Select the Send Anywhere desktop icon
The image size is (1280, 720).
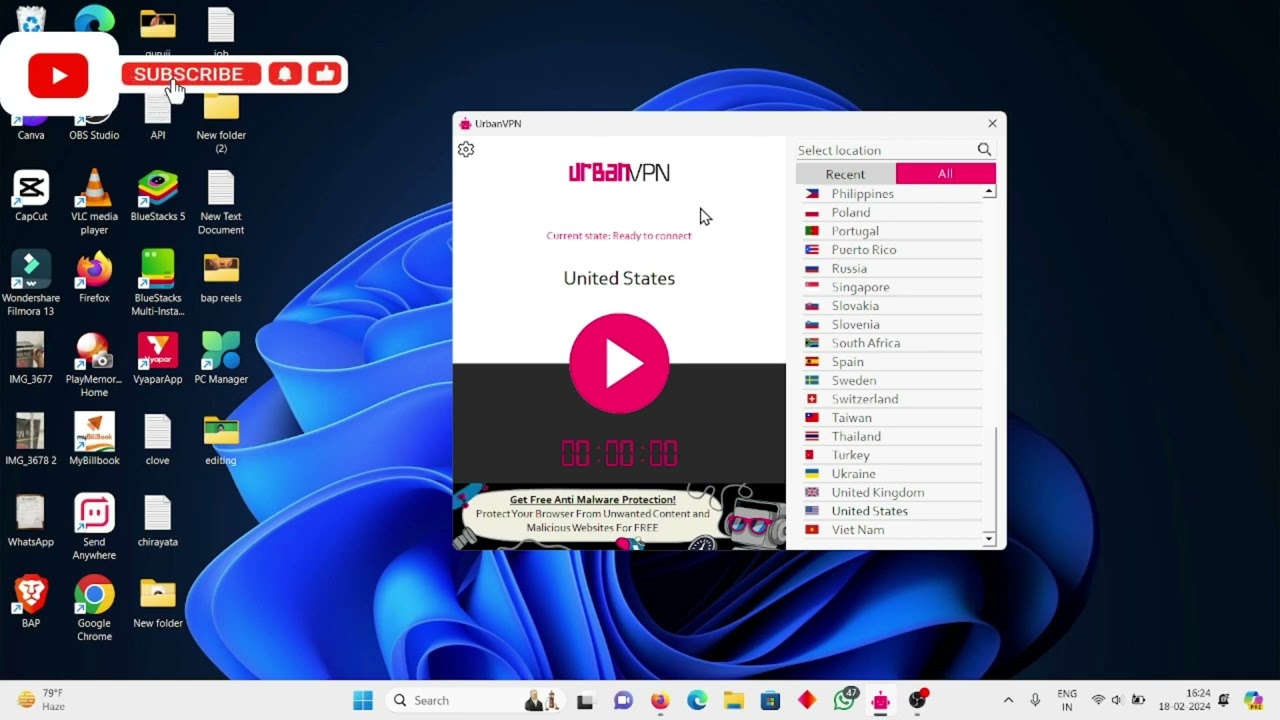pyautogui.click(x=94, y=527)
